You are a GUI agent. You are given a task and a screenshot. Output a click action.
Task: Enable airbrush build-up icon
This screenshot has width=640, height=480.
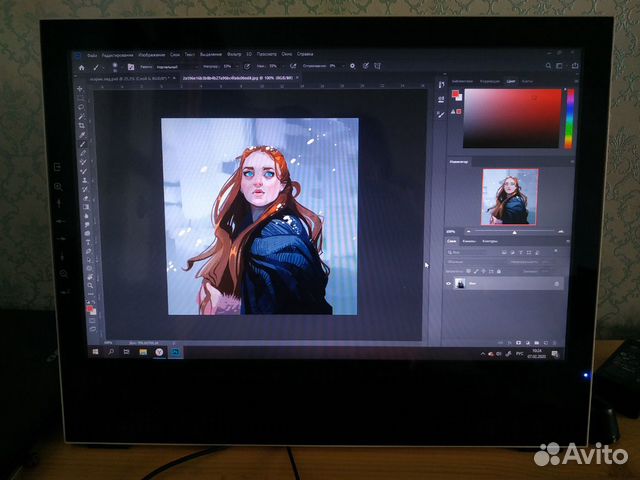pyautogui.click(x=293, y=66)
